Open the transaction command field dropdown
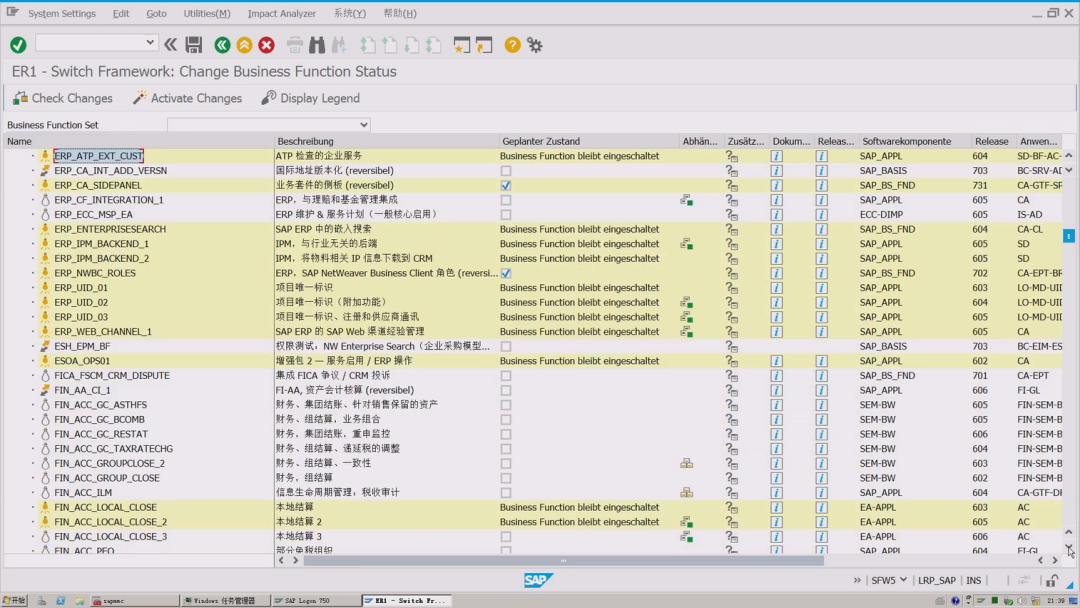The height and width of the screenshot is (608, 1080). point(149,43)
